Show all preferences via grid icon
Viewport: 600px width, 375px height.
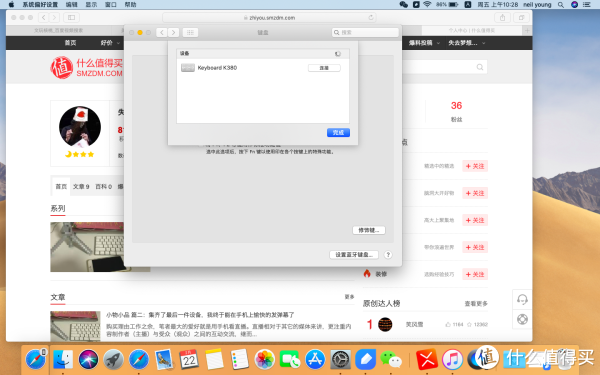click(190, 33)
